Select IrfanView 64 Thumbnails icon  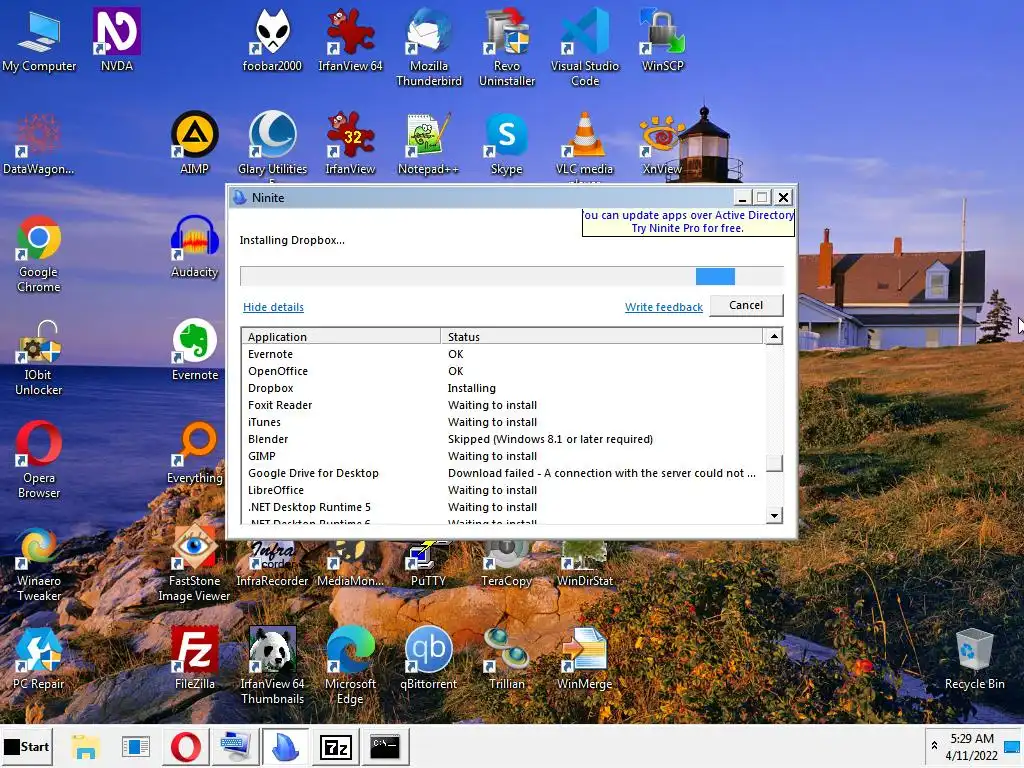[x=272, y=665]
